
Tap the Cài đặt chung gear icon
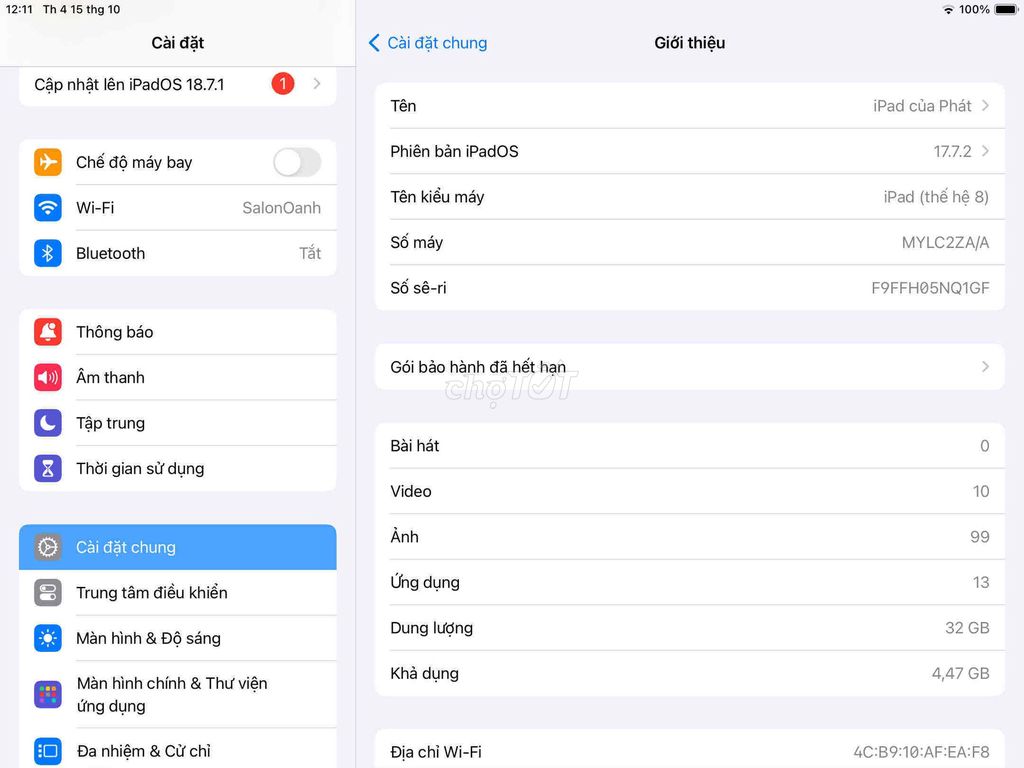click(48, 547)
